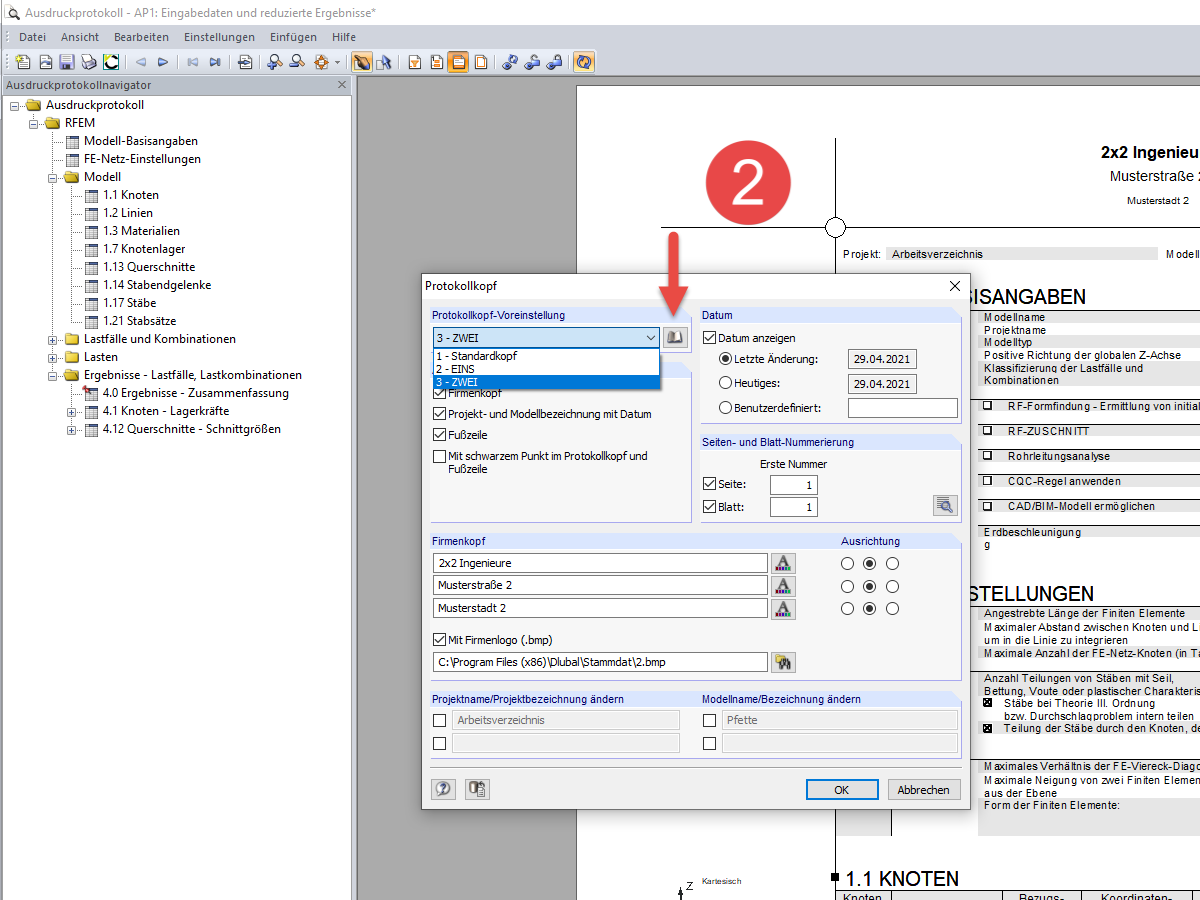
Task: Toggle the Datum anzeigen checkbox
Action: coord(710,338)
